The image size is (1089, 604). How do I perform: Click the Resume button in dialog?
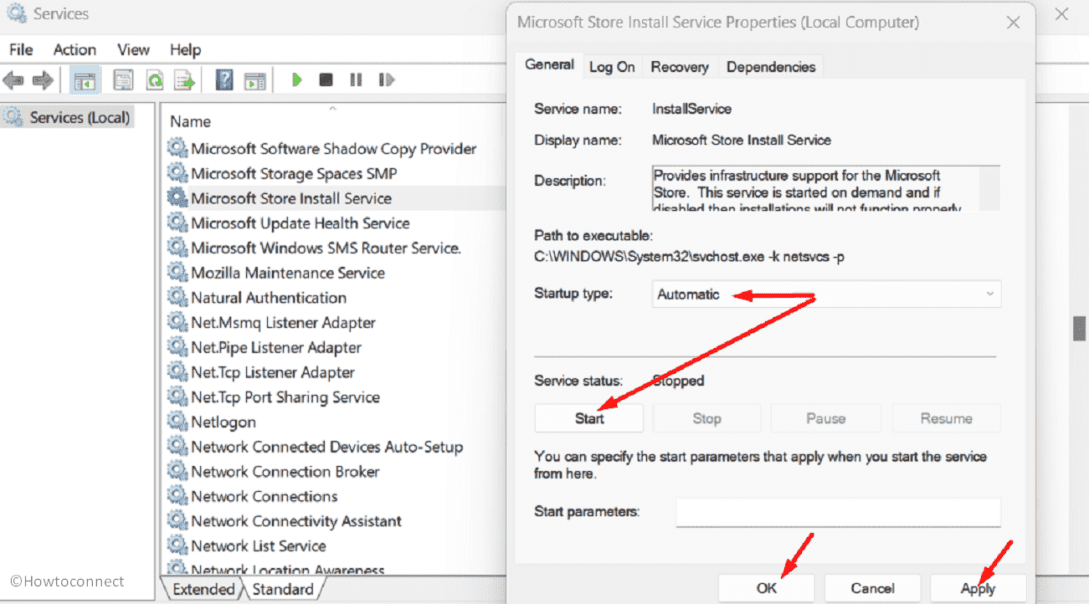pyautogui.click(x=946, y=419)
